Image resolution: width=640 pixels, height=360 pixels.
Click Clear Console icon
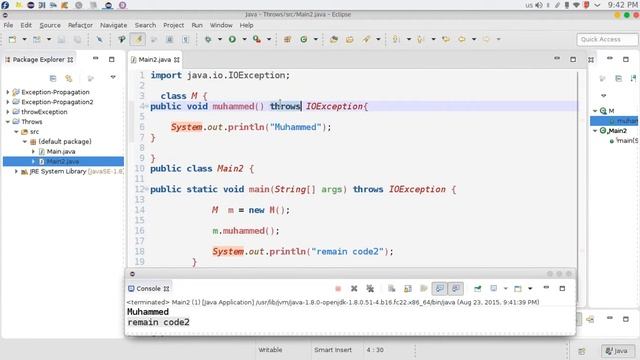point(391,289)
